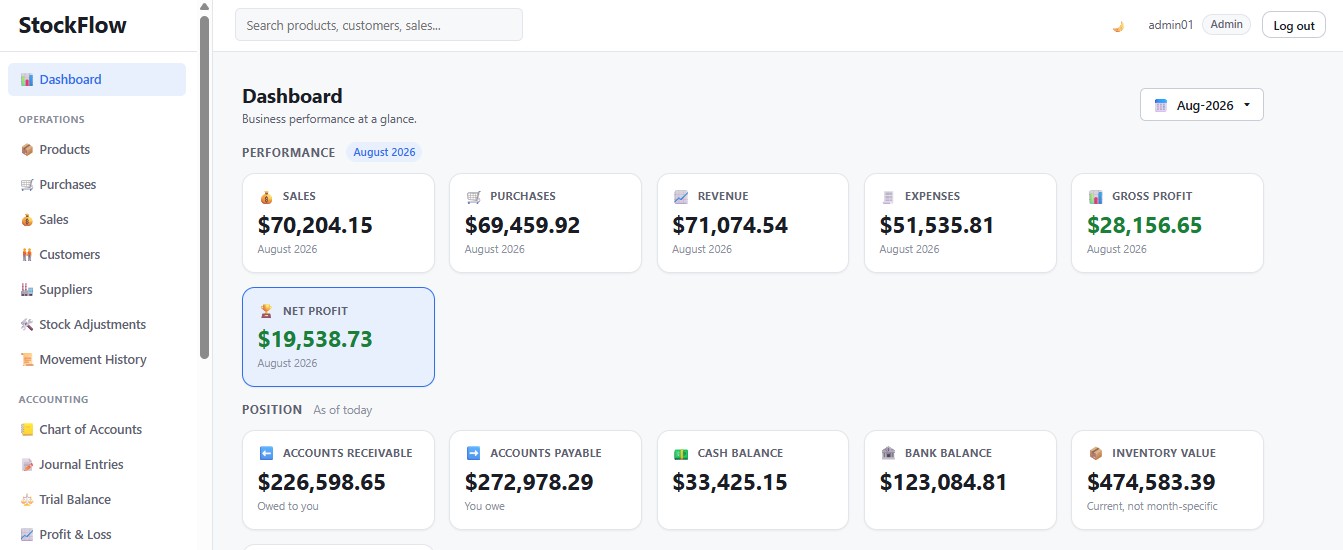The width and height of the screenshot is (1343, 550).
Task: Open Movement History
Action: click(x=97, y=360)
